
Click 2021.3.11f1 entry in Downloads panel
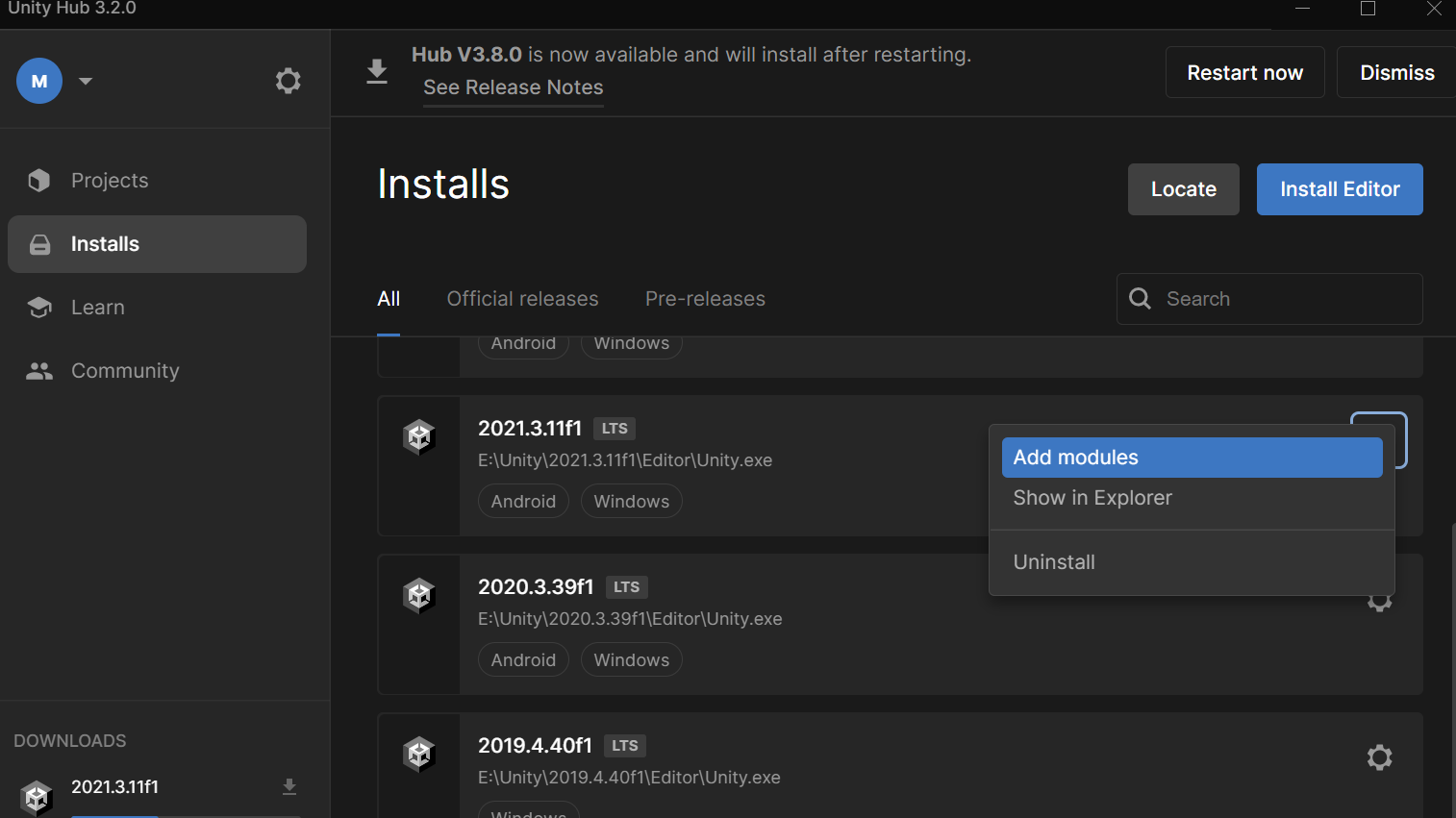click(x=114, y=787)
